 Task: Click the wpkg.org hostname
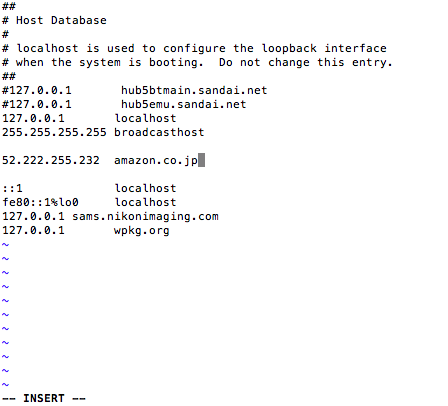142,231
